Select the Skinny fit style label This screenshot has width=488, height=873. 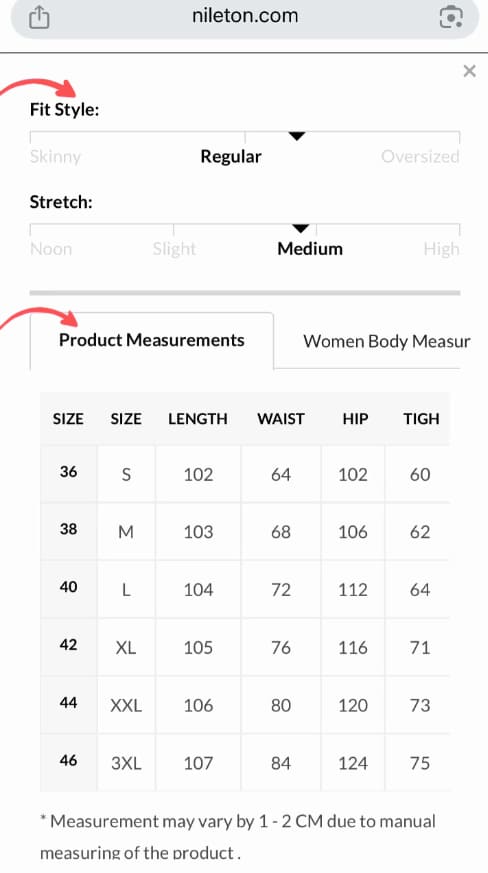55,156
